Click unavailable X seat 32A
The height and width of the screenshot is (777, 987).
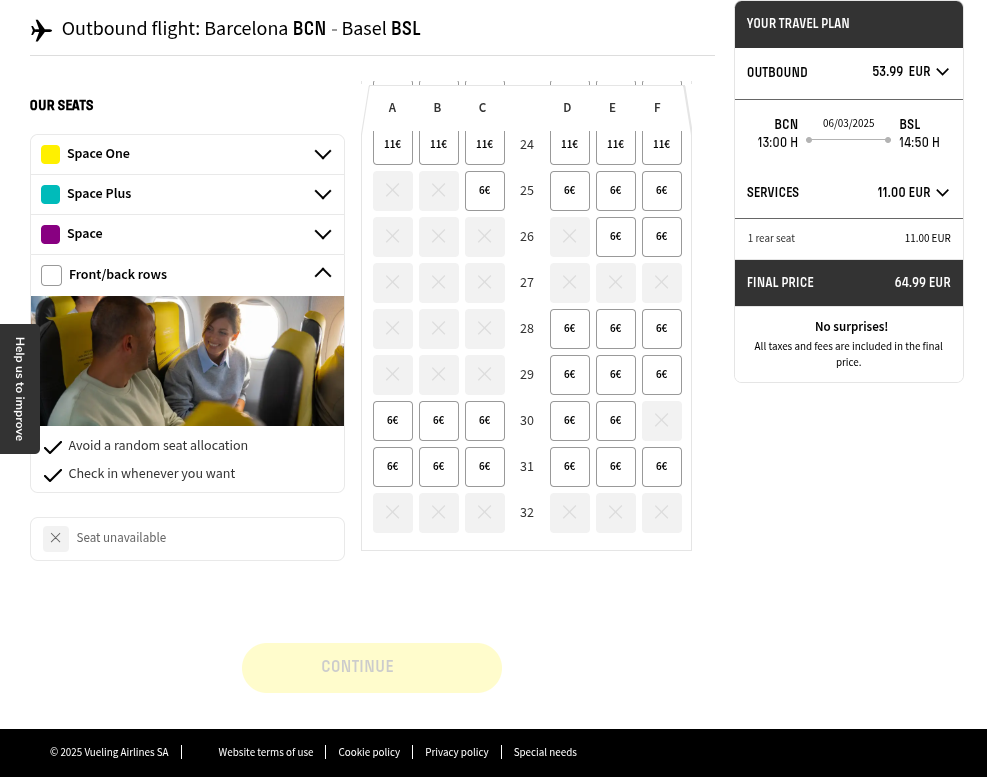[393, 513]
